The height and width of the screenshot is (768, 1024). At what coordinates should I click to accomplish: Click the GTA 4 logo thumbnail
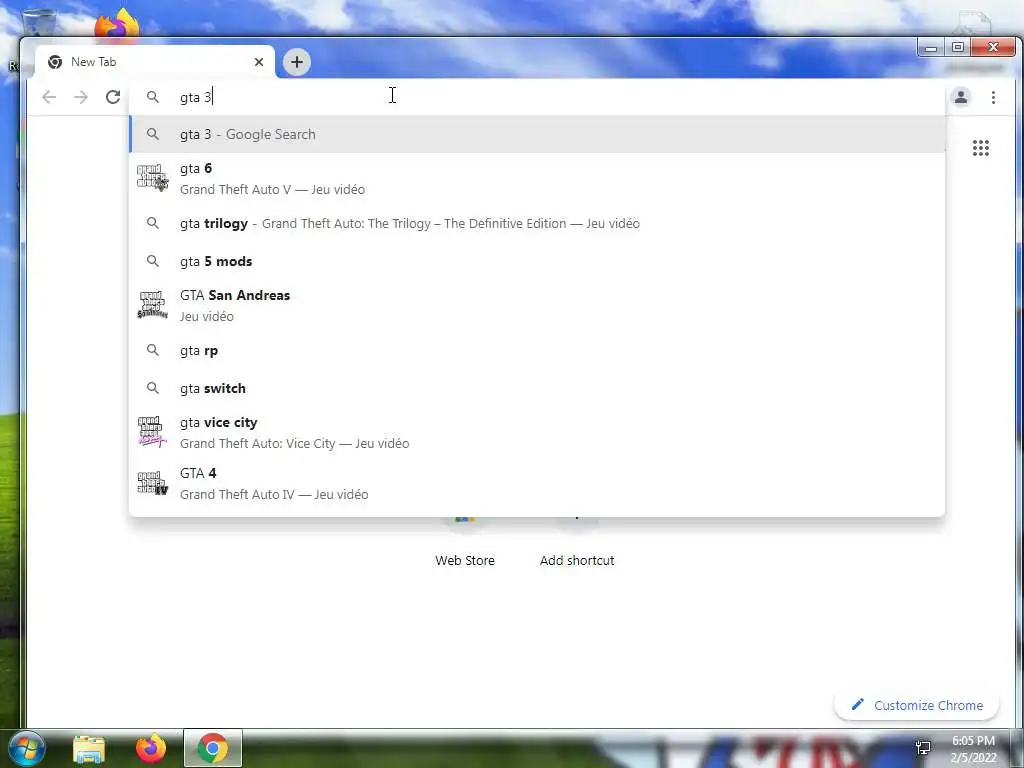[152, 483]
